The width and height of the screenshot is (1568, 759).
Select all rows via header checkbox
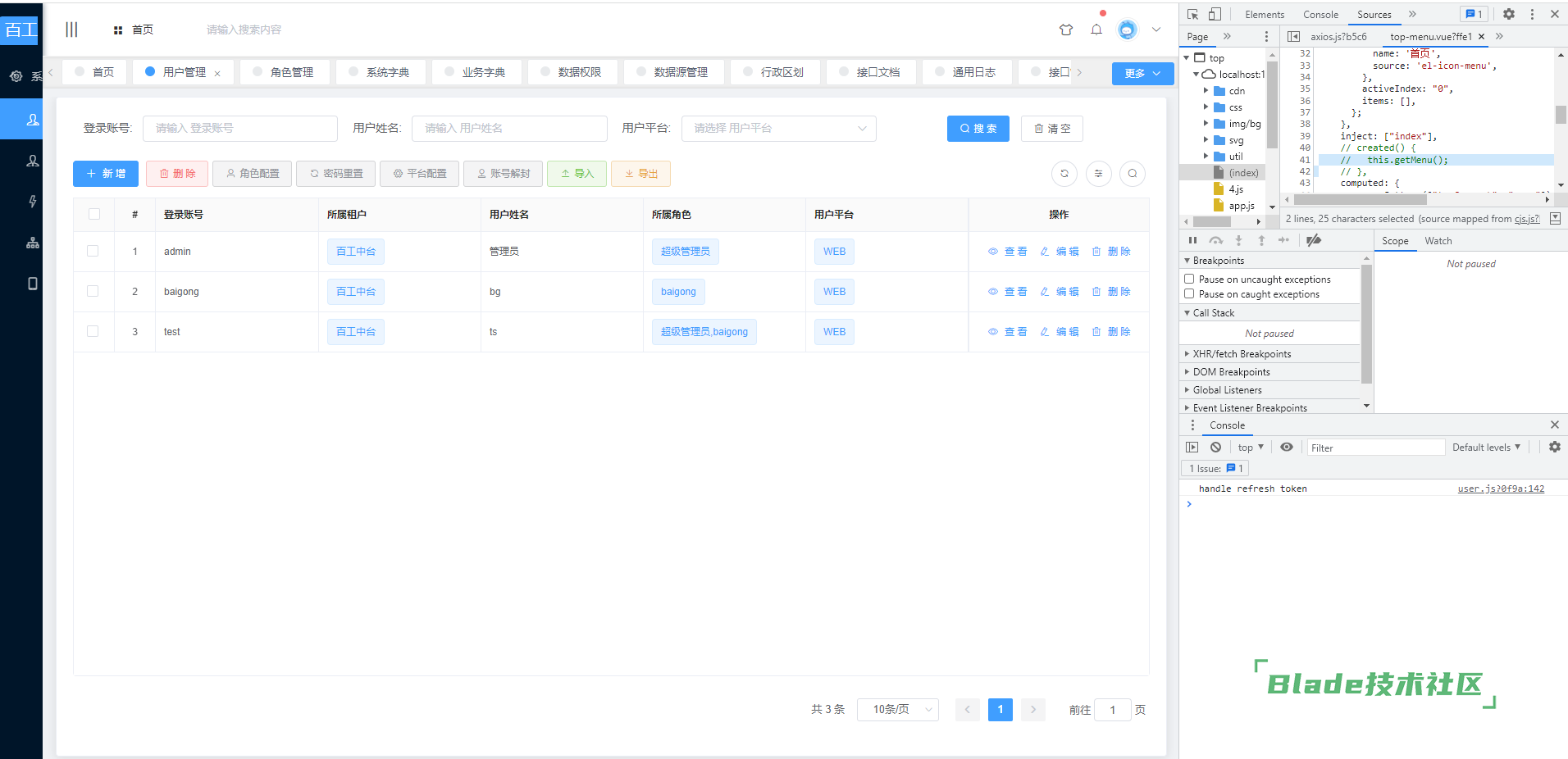tap(94, 214)
